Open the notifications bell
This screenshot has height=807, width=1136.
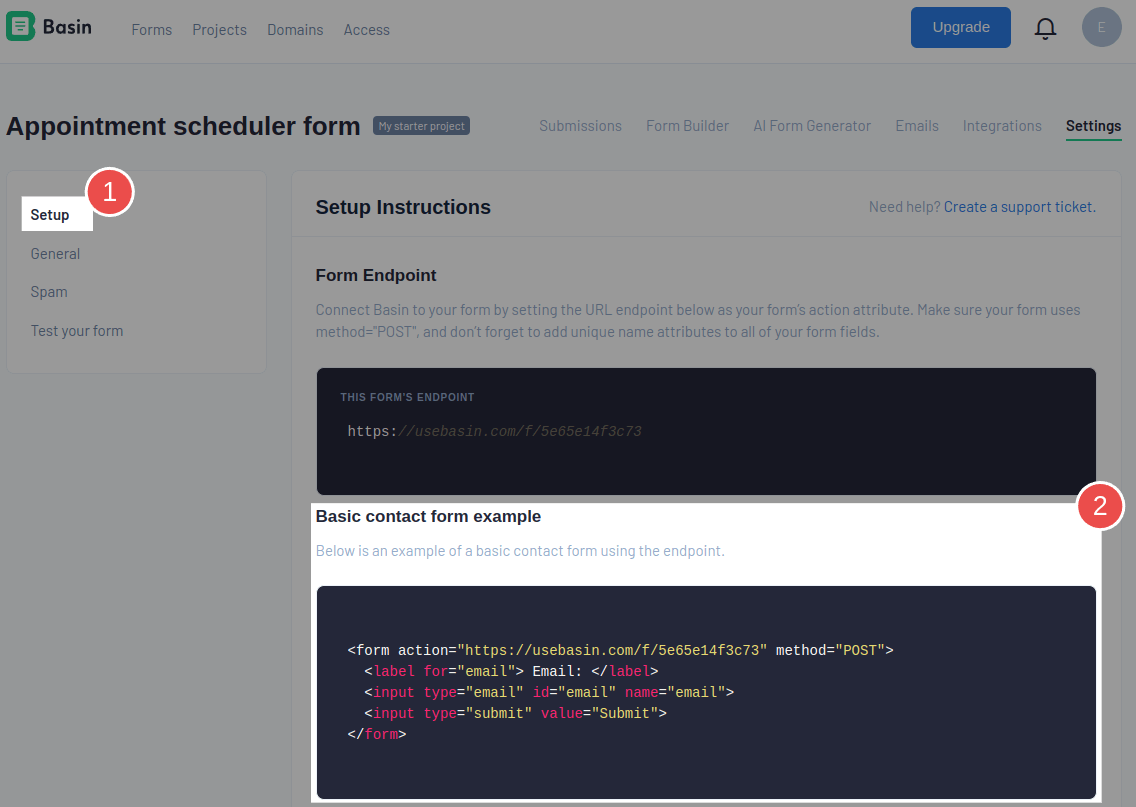coord(1045,28)
